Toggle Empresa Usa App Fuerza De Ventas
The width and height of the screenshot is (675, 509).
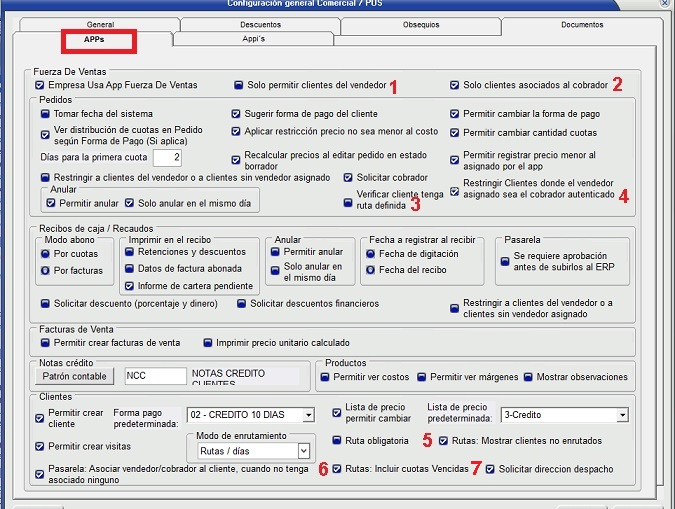40,86
